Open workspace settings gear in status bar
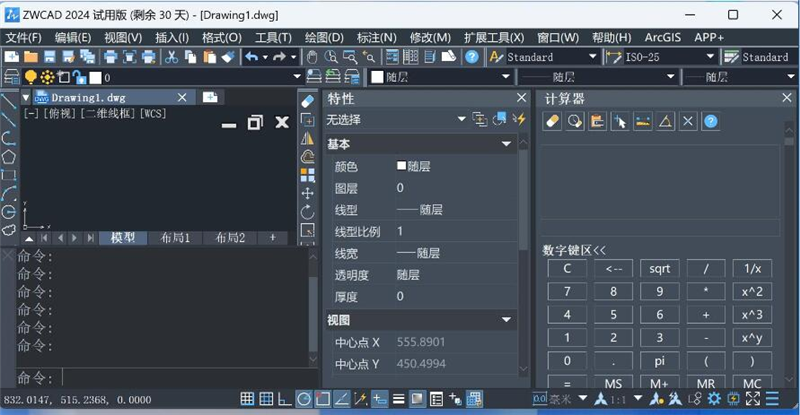Viewport: 800px width, 415px height. click(x=714, y=399)
